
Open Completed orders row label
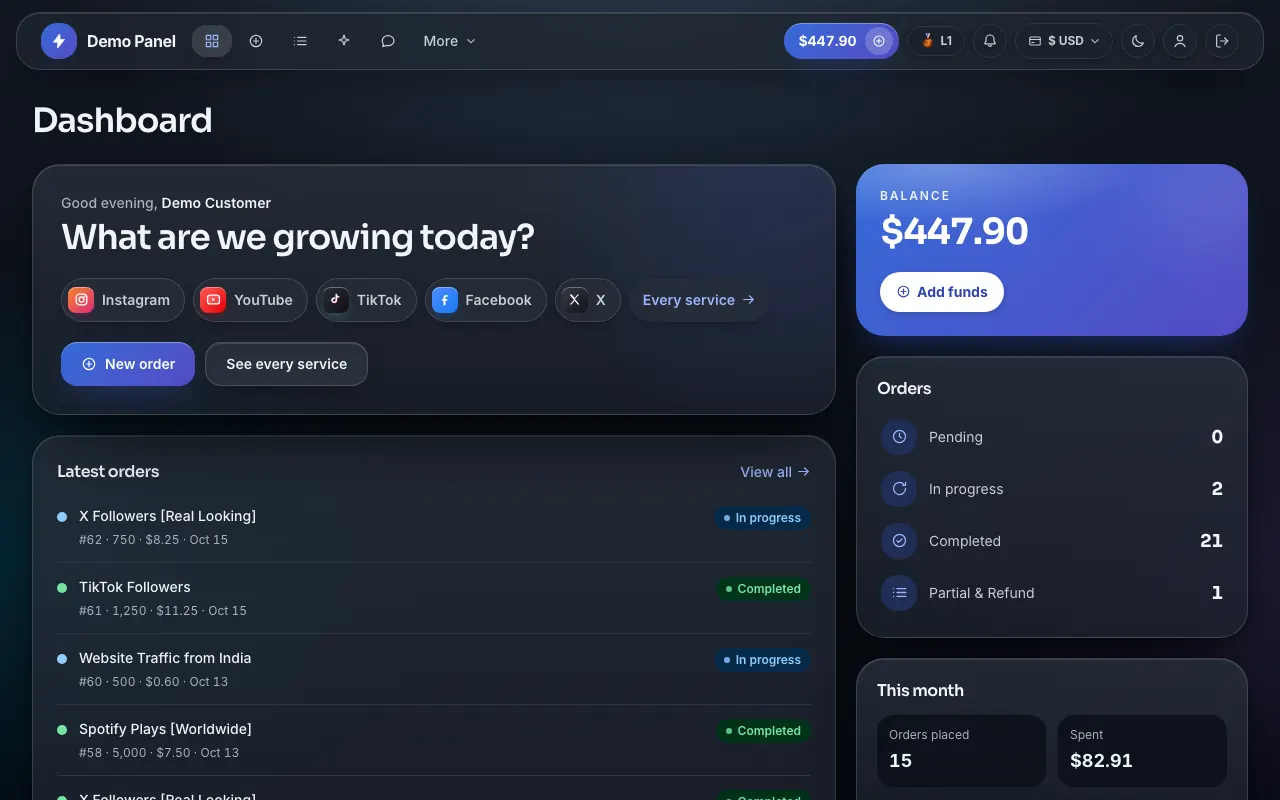point(965,541)
